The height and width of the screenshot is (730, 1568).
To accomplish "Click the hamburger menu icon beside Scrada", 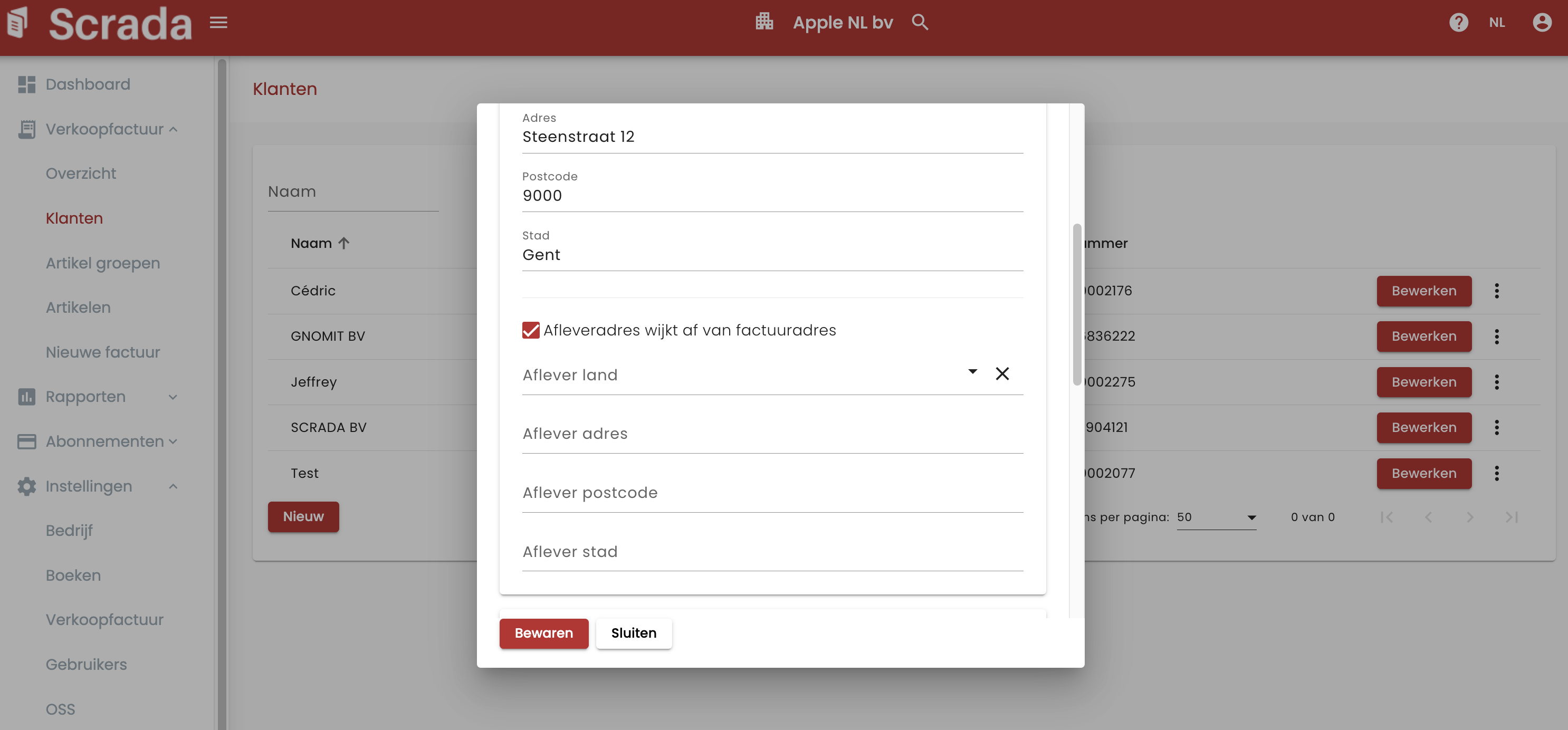I will click(x=218, y=23).
